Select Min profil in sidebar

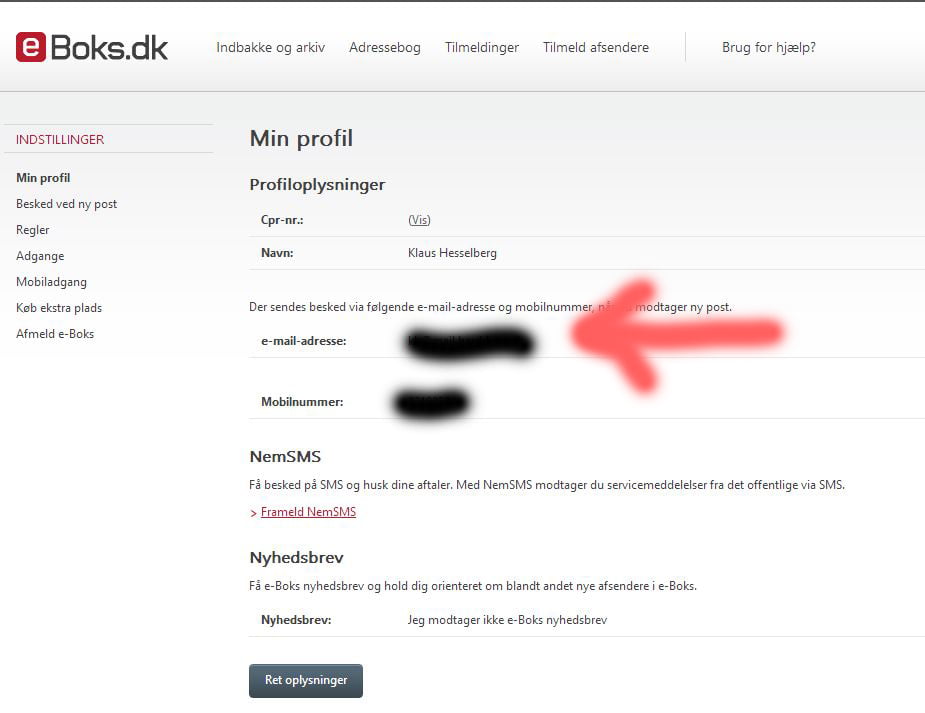[x=43, y=178]
